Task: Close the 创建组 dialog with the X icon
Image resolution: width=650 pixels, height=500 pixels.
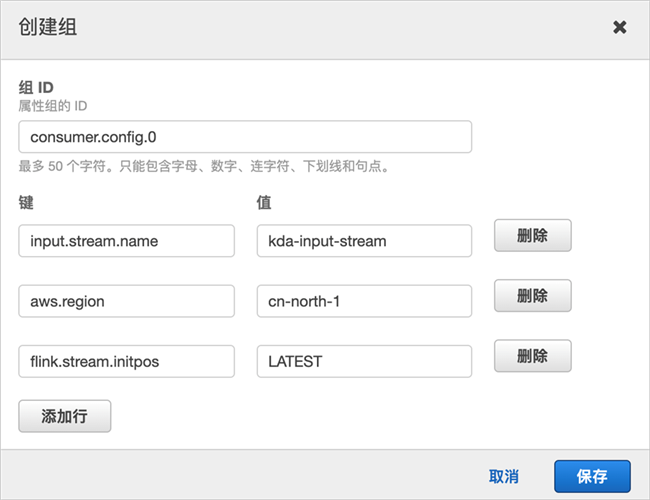Action: (x=619, y=27)
